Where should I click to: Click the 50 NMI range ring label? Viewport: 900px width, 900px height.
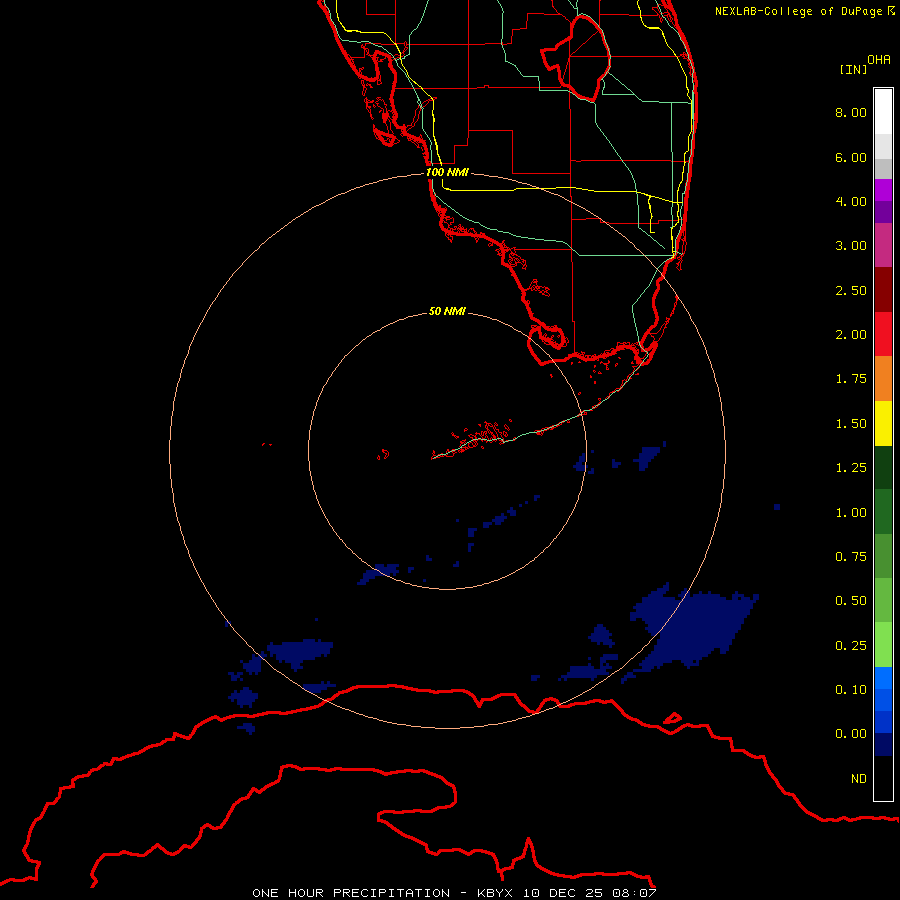pos(447,311)
